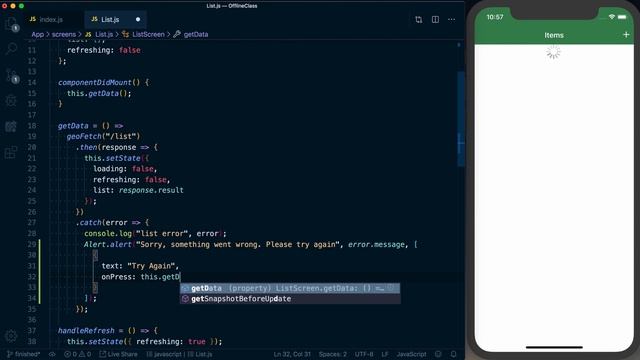Click Ln 32, Col 31 cursor position
This screenshot has width=640, height=360.
point(292,354)
